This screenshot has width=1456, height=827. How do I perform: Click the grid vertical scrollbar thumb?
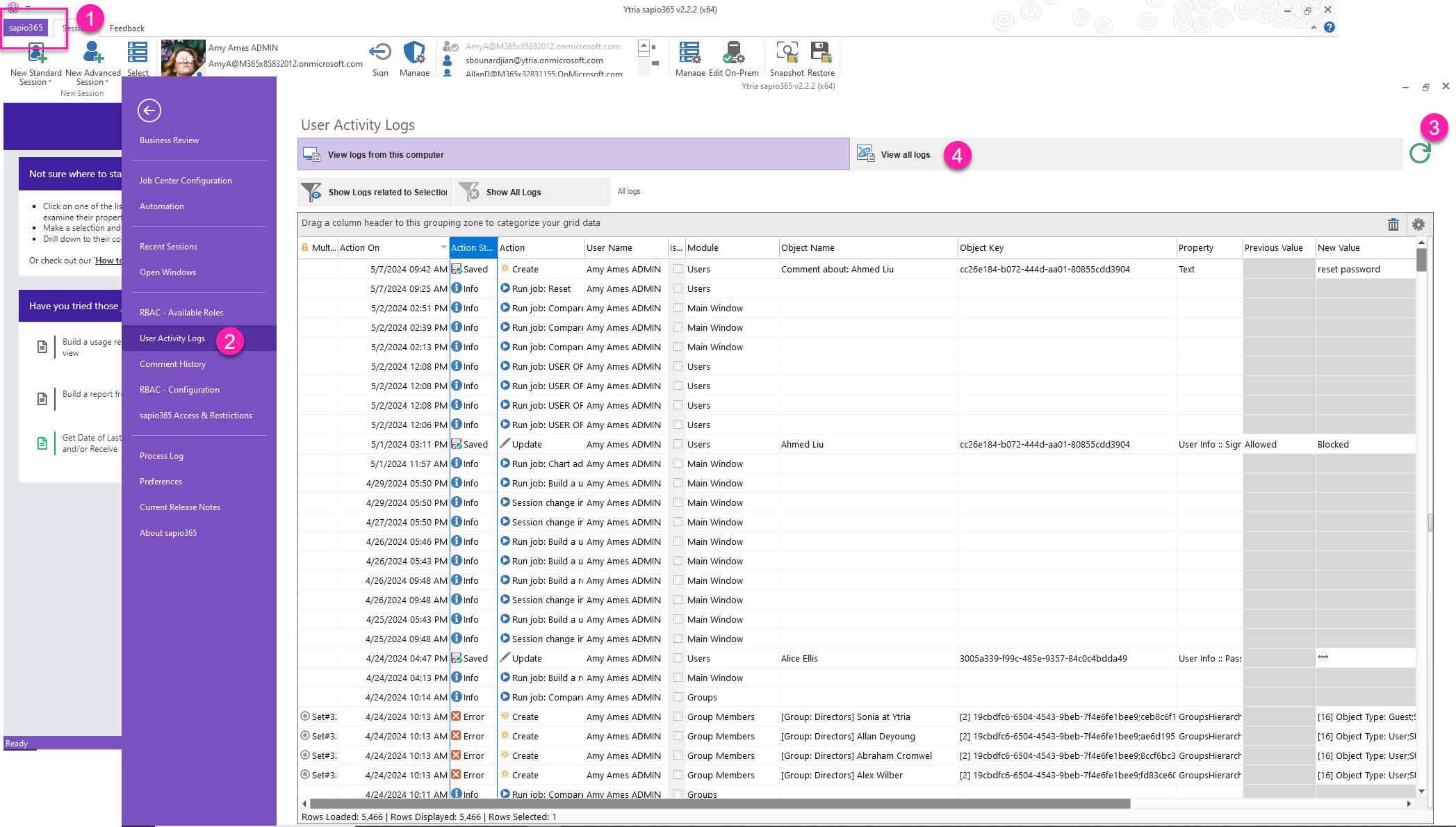[x=1421, y=260]
